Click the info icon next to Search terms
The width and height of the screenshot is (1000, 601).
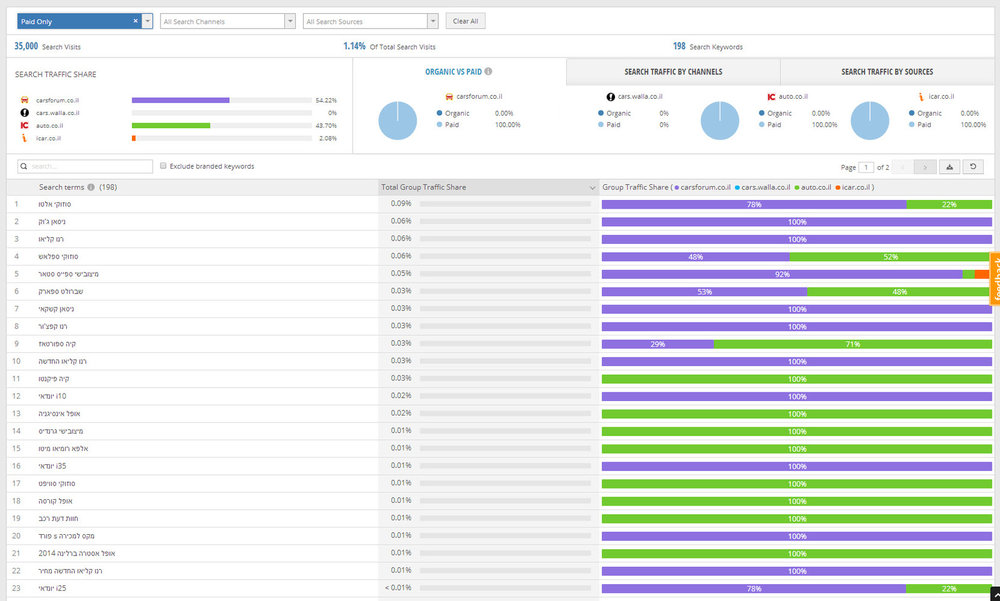[91, 187]
